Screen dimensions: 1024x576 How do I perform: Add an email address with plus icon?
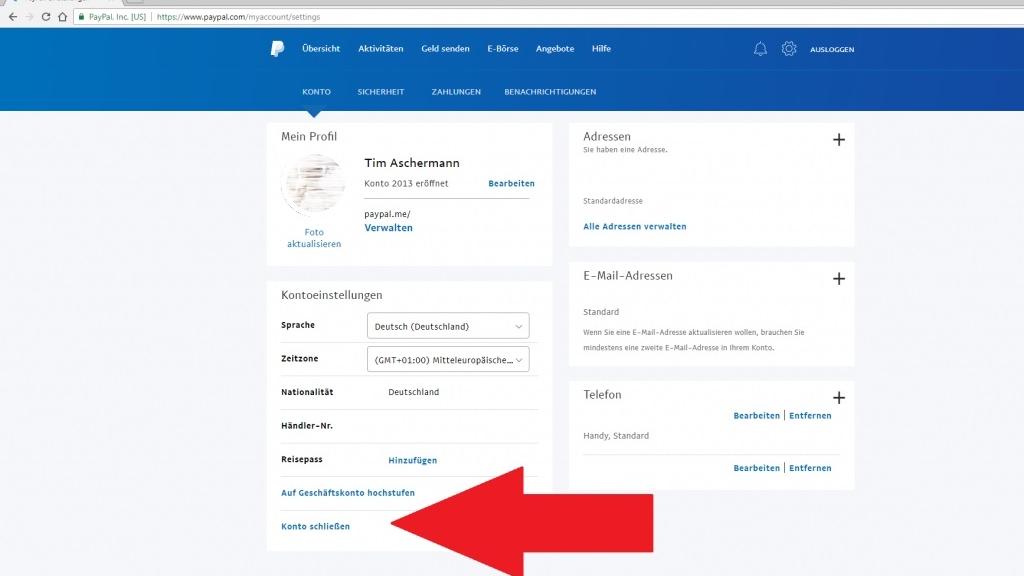(839, 279)
